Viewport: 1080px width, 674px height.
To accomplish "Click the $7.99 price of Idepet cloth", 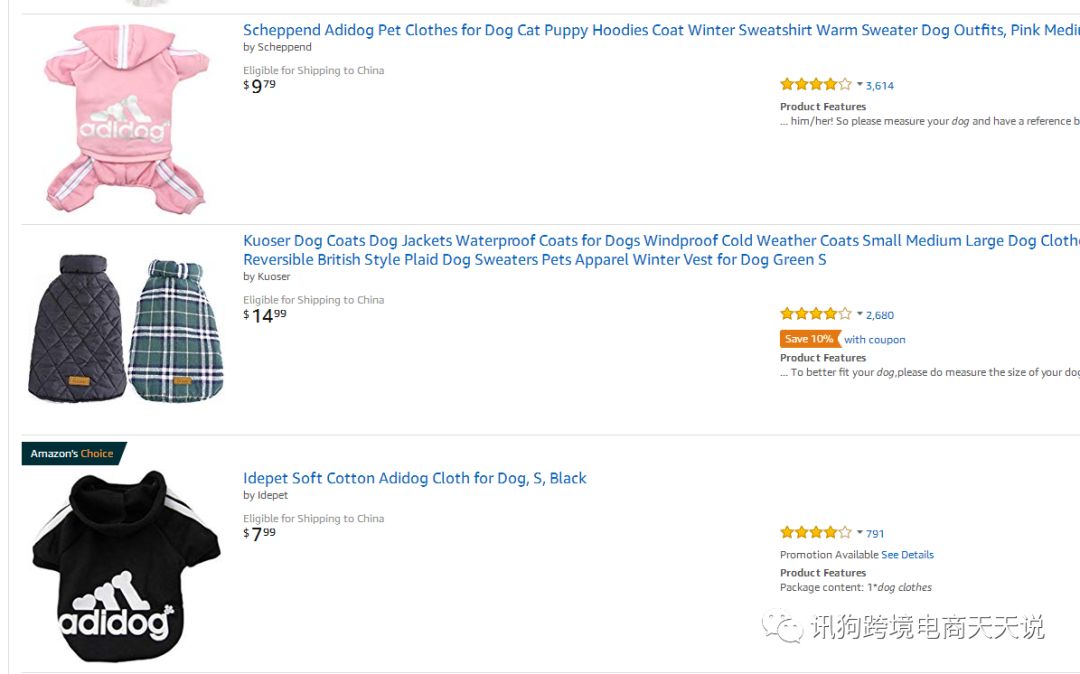I will click(260, 535).
